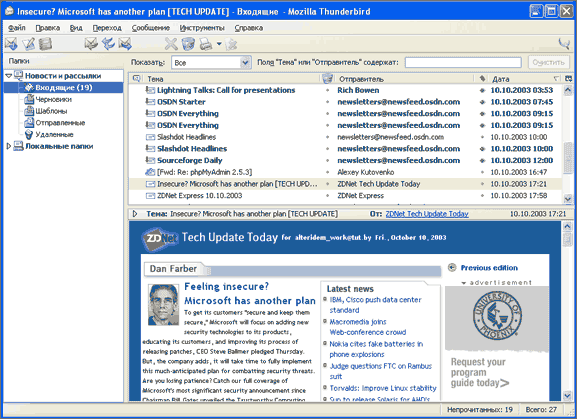Click the Thunderbird throbber icon on toolbar

(564, 44)
